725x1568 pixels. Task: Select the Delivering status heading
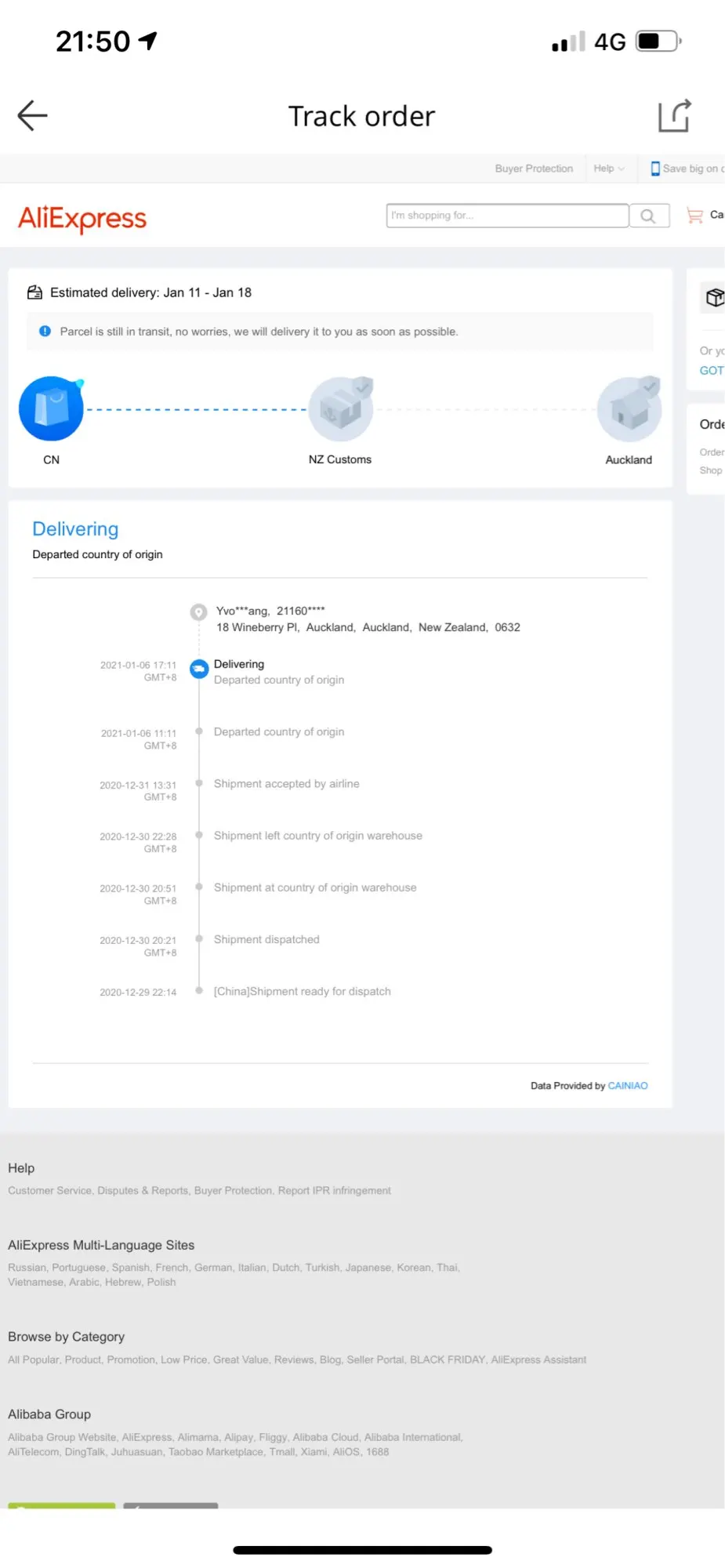click(75, 529)
